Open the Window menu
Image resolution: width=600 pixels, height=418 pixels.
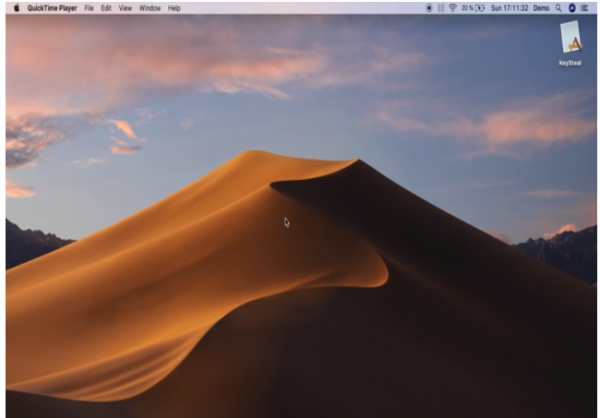point(150,8)
